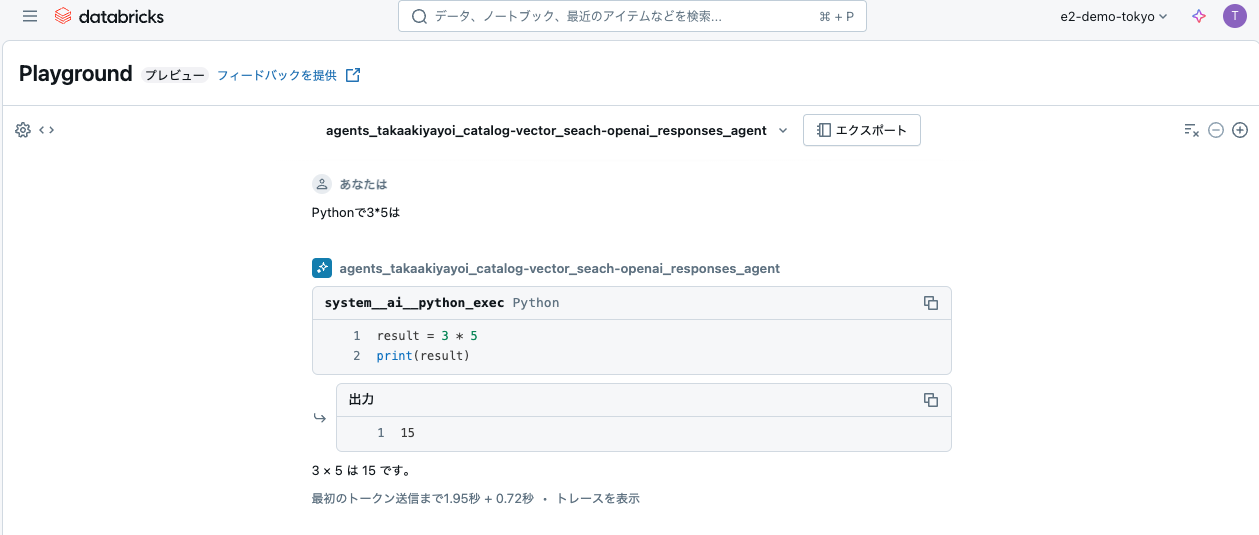This screenshot has height=535, width=1259.
Task: Click the return arrow icon beside output
Action: [320, 418]
